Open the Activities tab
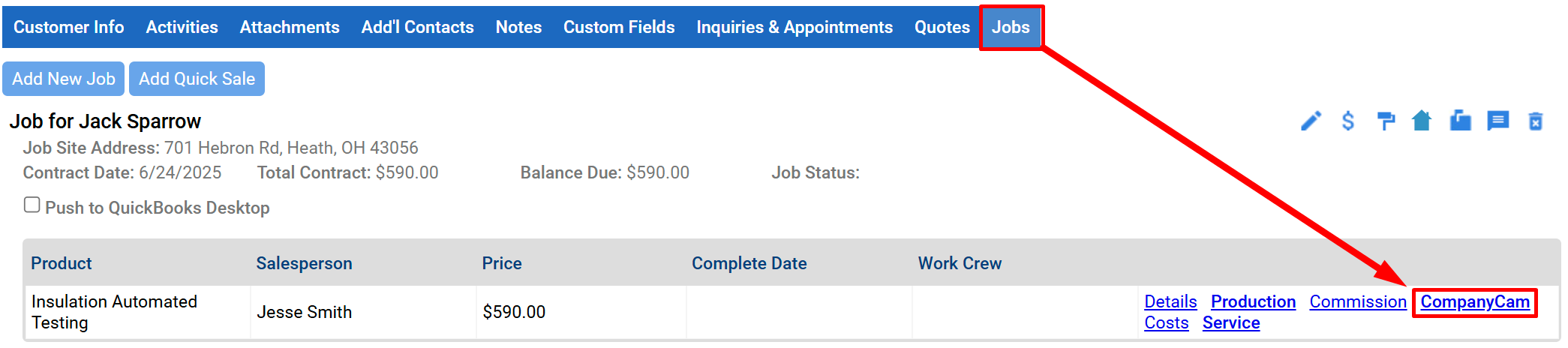Viewport: 1568px width, 348px height. pos(182,27)
